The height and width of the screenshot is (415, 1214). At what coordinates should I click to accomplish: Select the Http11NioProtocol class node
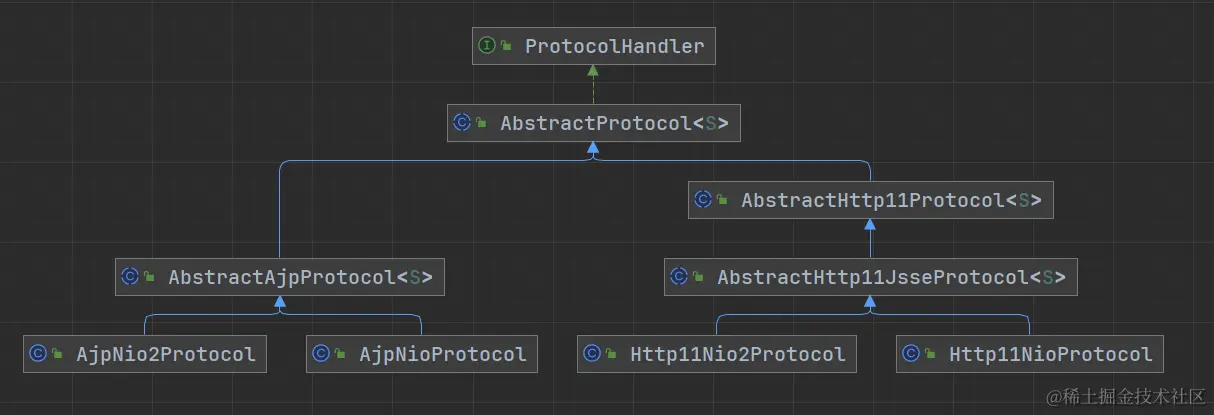point(1030,353)
